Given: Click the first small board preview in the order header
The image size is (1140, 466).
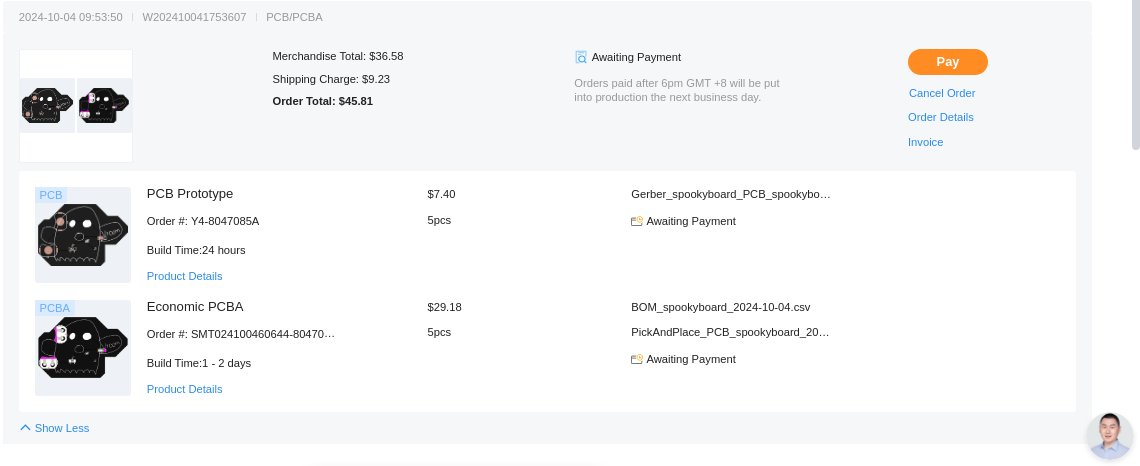Looking at the screenshot, I should click(x=47, y=105).
